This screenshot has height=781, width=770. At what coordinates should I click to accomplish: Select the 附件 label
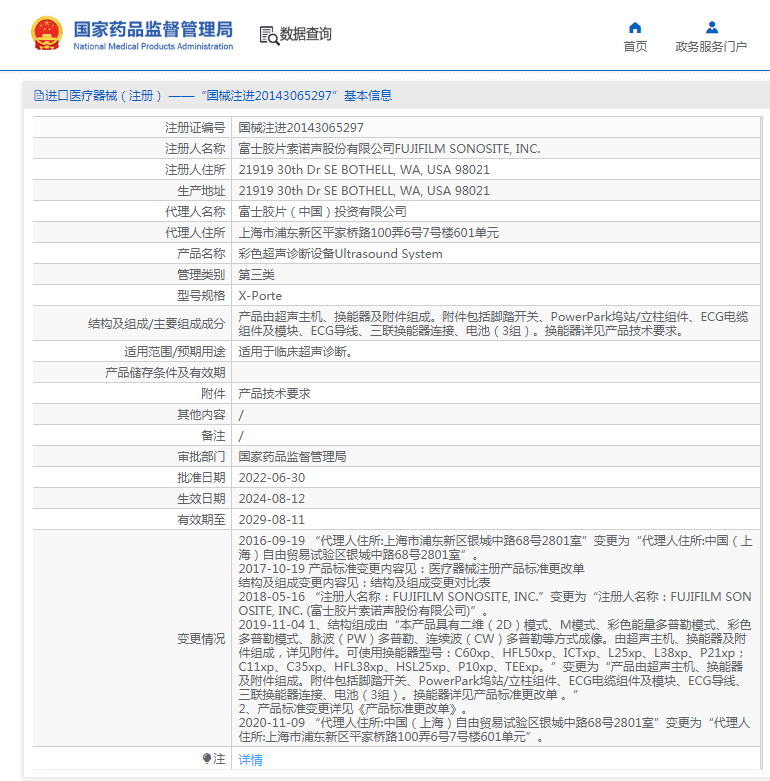(213, 393)
